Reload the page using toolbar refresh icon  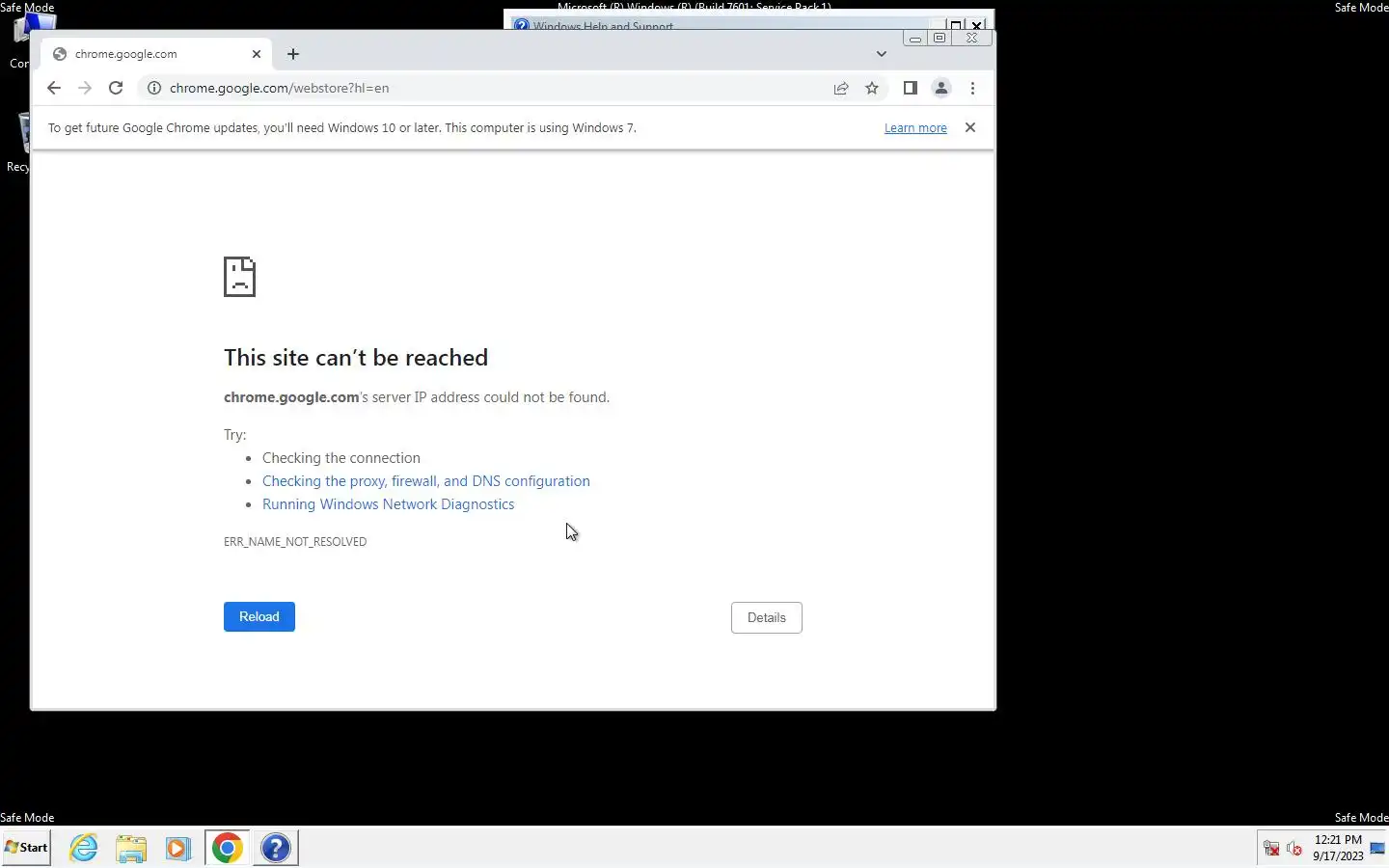pos(116,88)
